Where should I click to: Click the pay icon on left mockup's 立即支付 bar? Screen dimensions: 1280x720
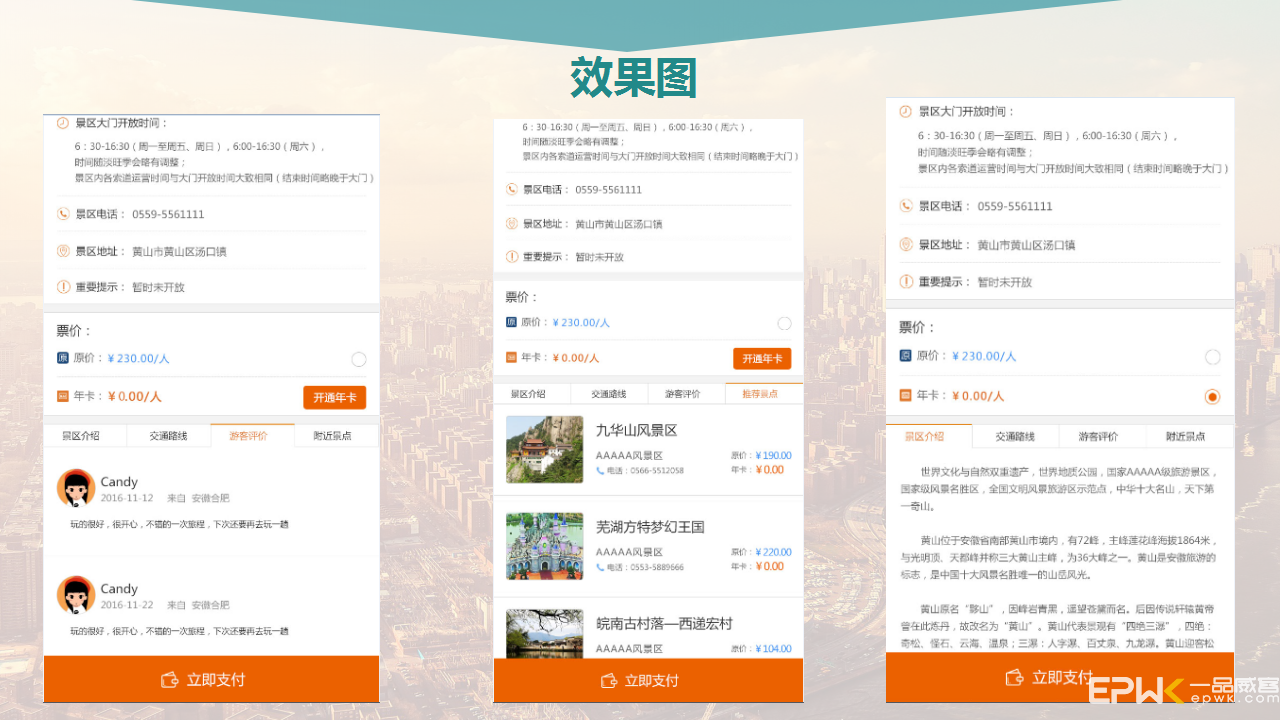[x=170, y=680]
